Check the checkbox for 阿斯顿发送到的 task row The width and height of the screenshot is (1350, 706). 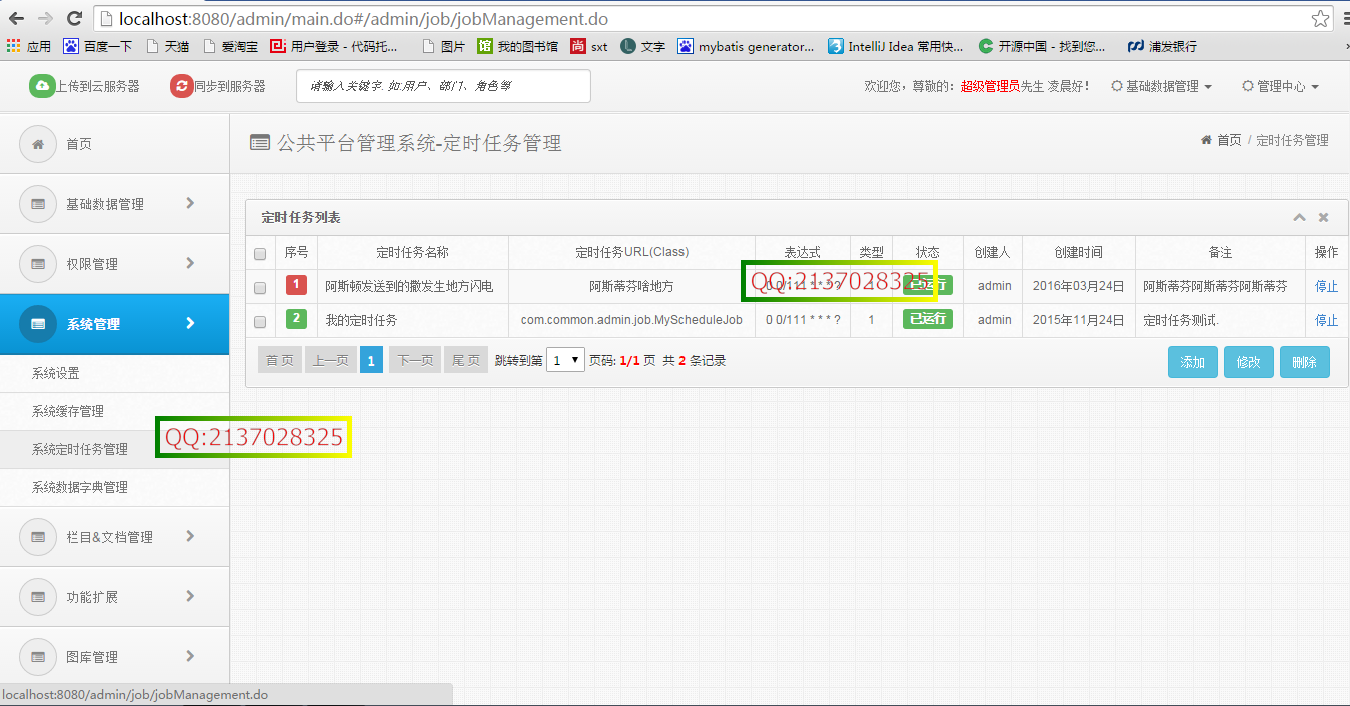tap(260, 286)
